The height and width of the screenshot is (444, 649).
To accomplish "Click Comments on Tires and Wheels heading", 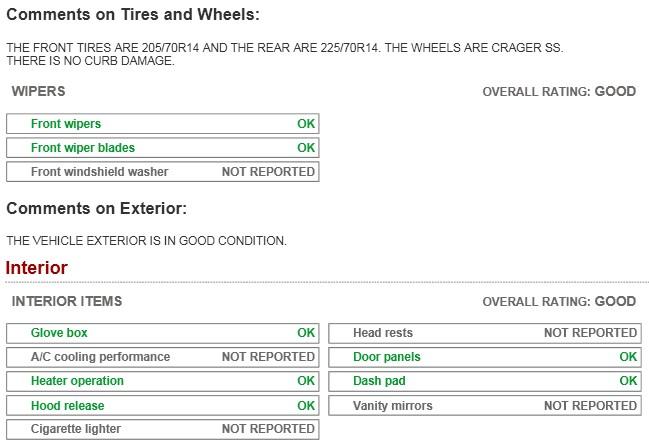I will [133, 14].
